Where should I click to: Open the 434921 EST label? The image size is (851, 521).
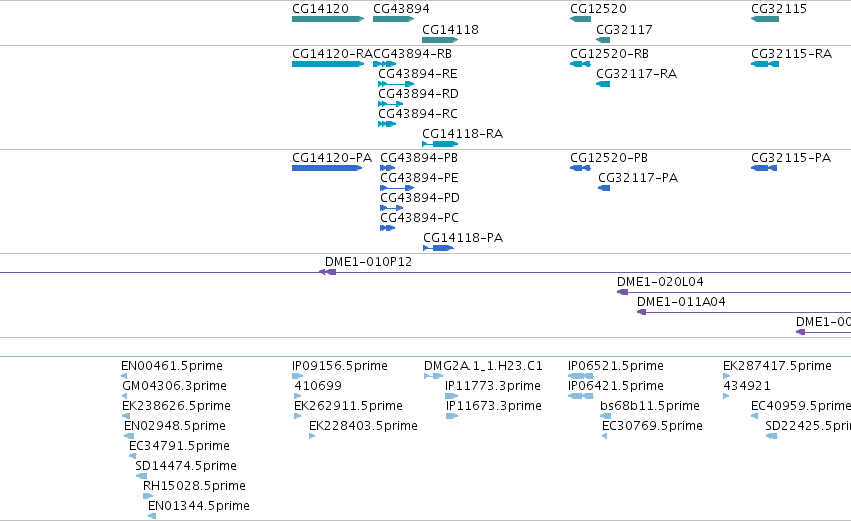tap(747, 386)
